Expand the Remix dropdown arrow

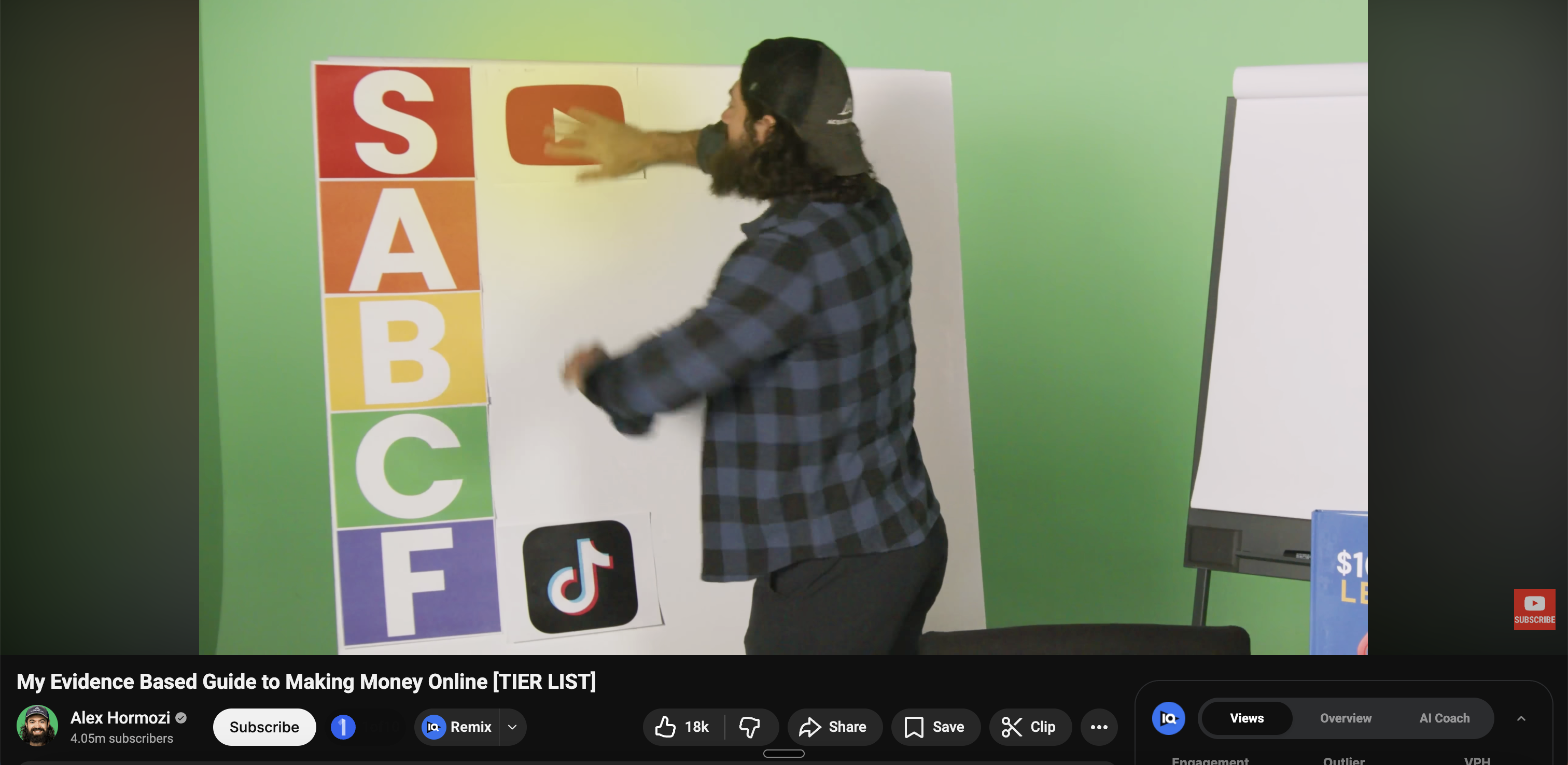click(512, 727)
